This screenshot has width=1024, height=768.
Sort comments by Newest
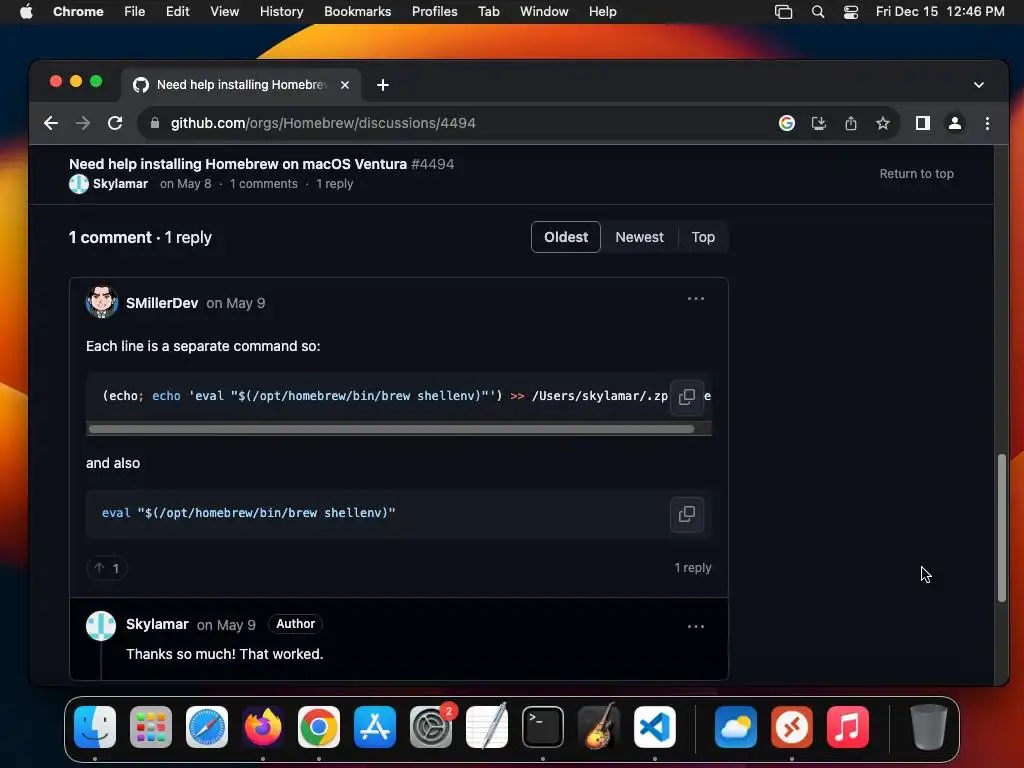click(639, 237)
